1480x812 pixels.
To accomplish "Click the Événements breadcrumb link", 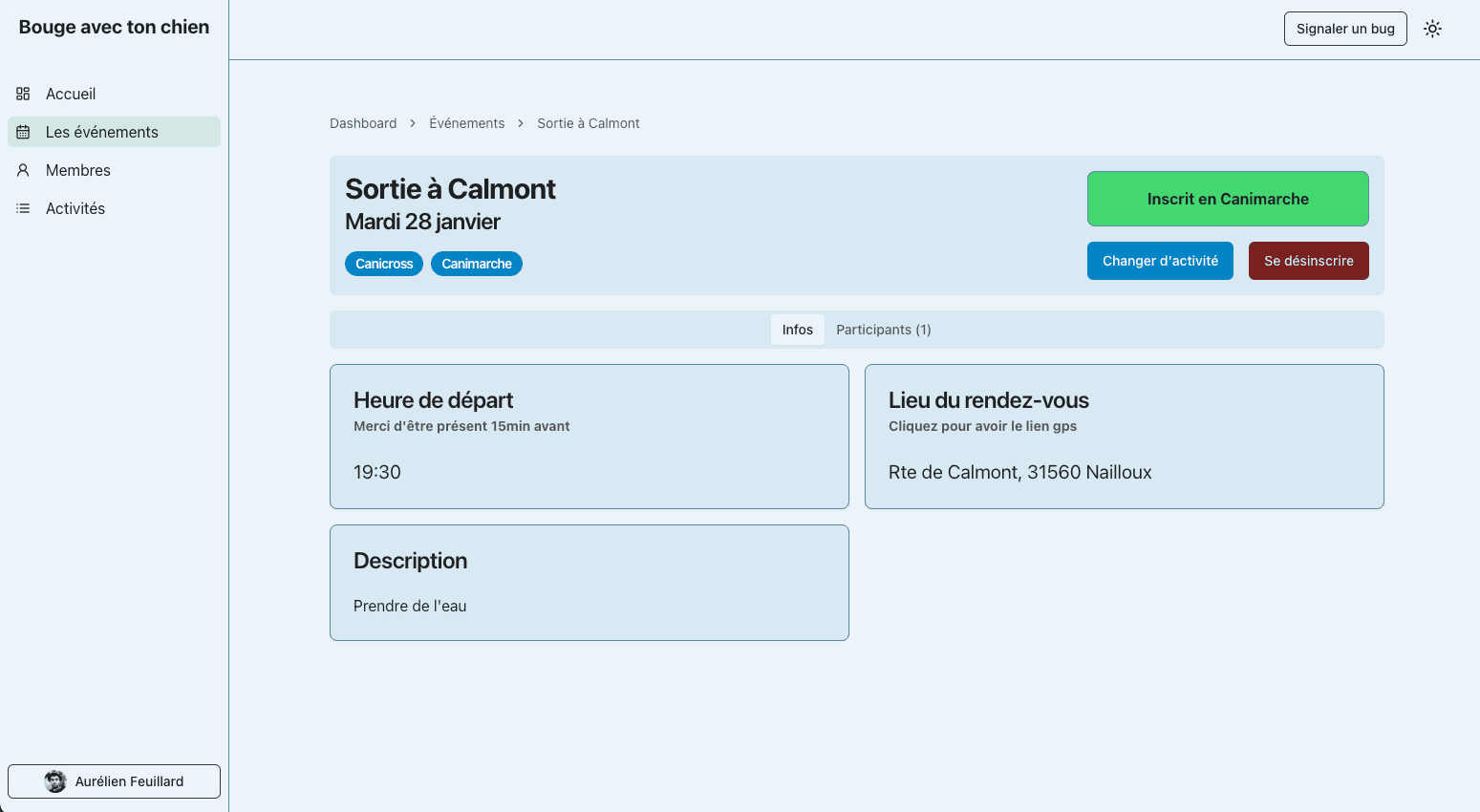I will point(467,123).
